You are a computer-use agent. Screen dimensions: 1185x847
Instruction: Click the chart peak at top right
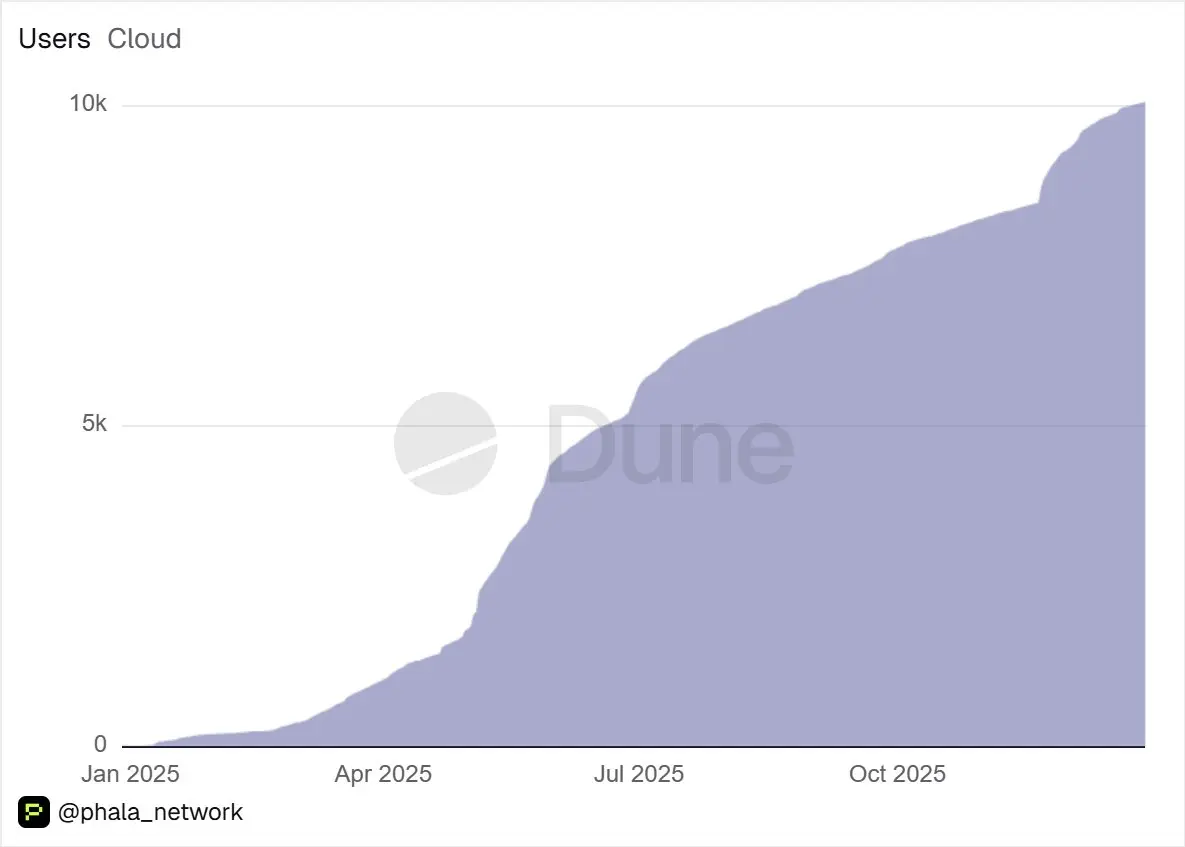[1141, 104]
